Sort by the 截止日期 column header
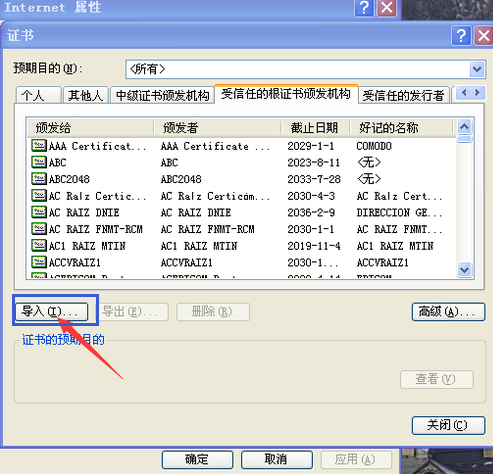This screenshot has height=474, width=493. tap(314, 128)
